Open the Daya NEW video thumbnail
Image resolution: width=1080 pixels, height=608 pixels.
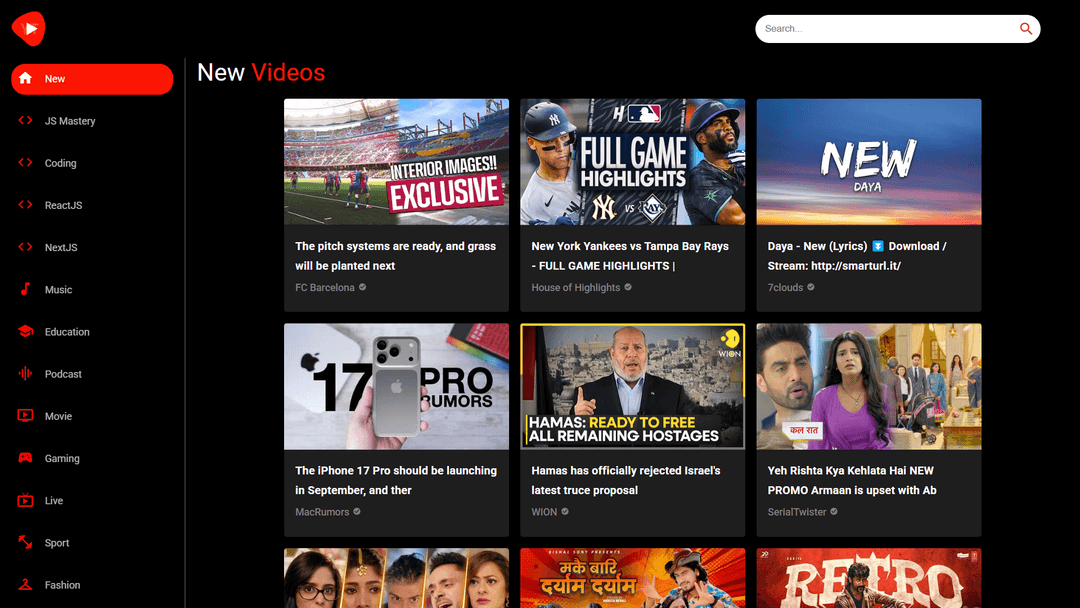point(869,162)
